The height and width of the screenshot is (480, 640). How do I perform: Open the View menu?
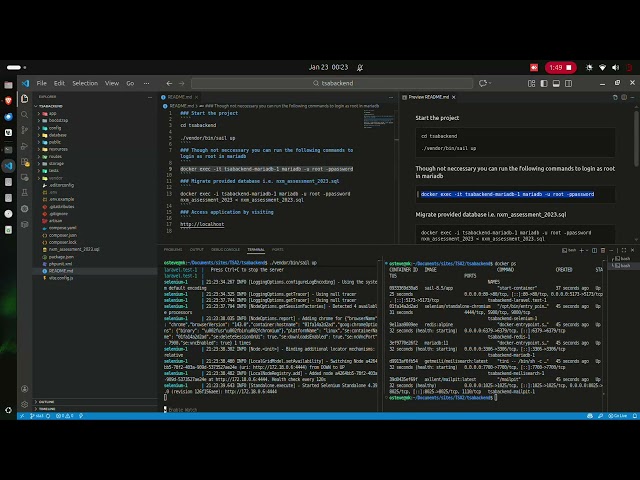click(x=112, y=83)
